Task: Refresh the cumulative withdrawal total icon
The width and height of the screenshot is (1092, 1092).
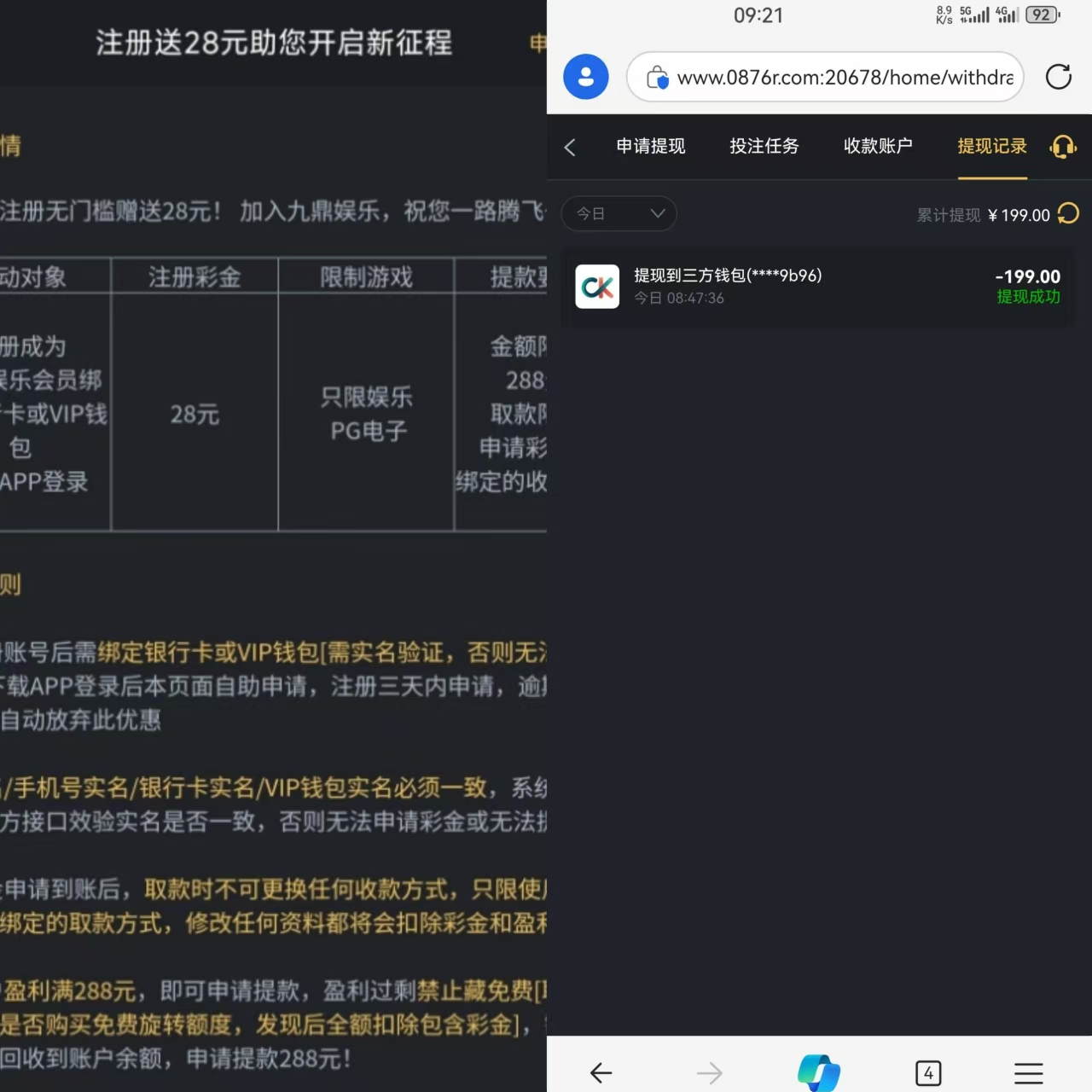Action: [1068, 213]
